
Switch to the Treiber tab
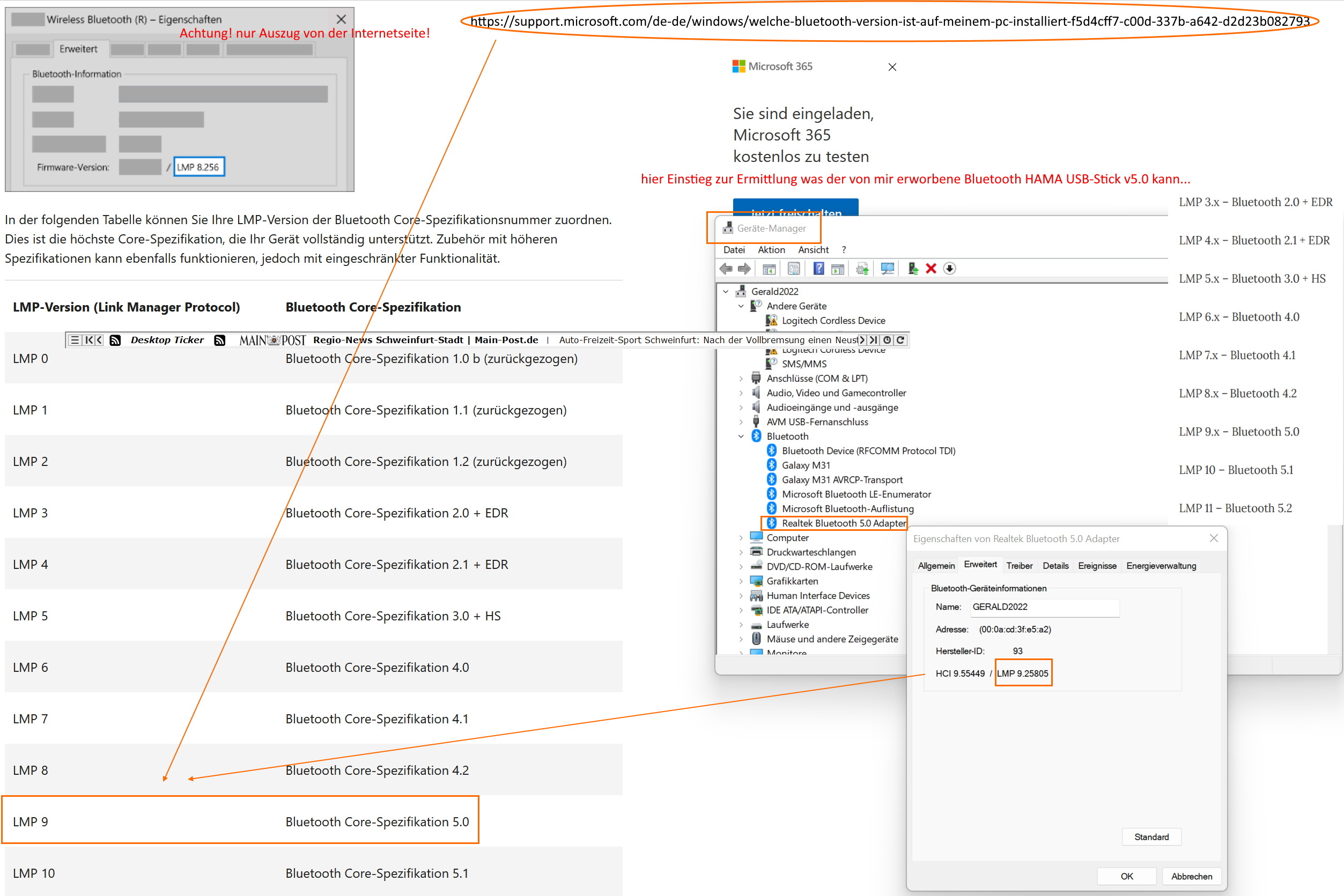[x=1019, y=566]
